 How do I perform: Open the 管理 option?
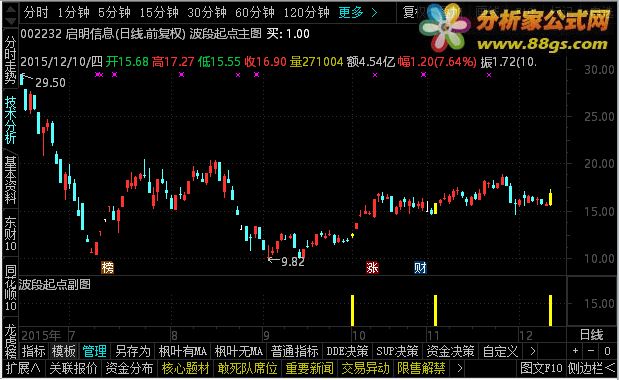click(94, 351)
